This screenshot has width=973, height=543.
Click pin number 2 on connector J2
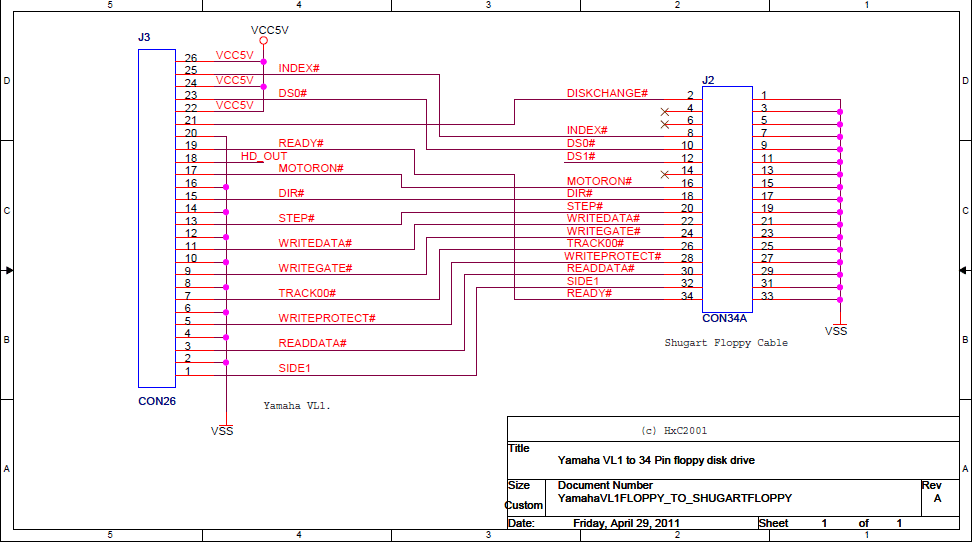pos(690,96)
